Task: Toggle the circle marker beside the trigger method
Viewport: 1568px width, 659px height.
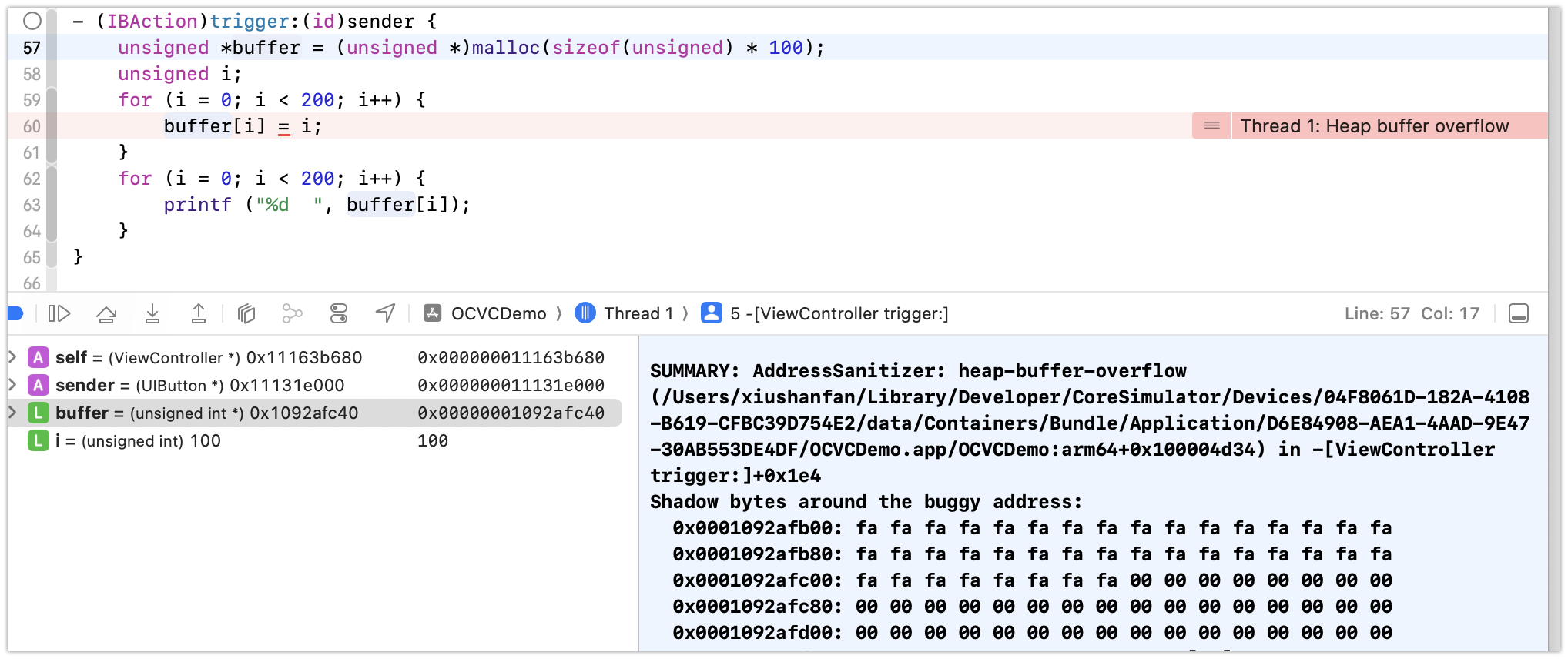Action: [x=32, y=21]
